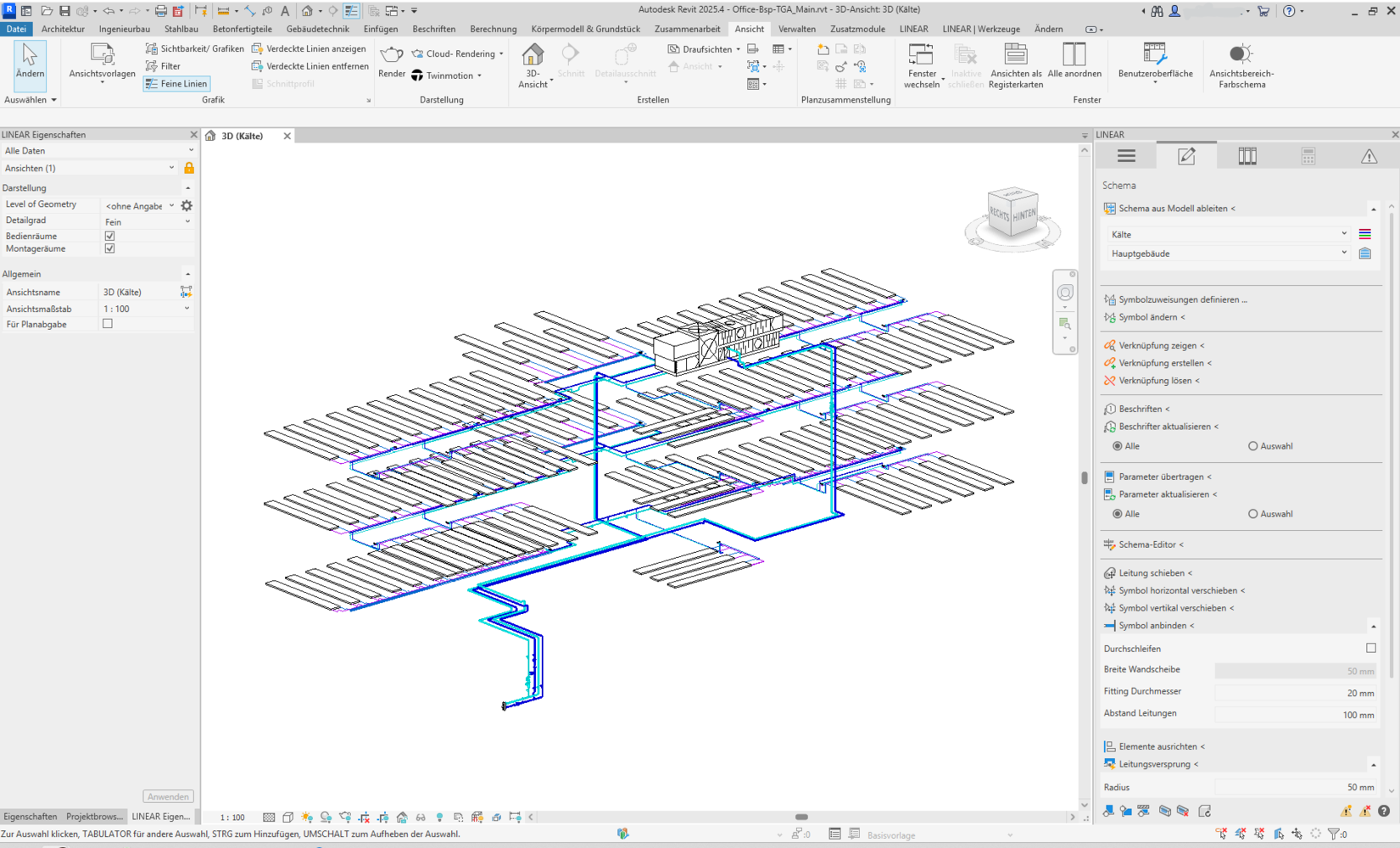
Task: Click the Ansichten als Registerkarten icon
Action: [1015, 56]
